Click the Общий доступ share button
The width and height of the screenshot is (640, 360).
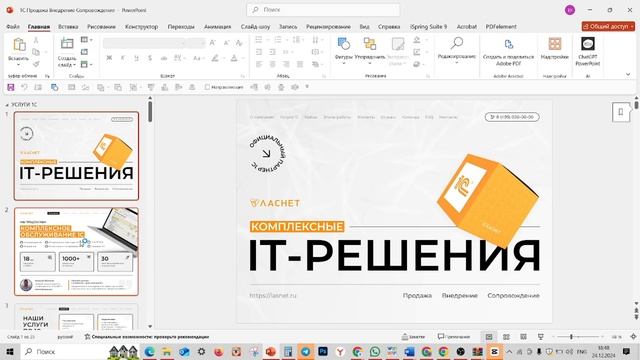[608, 27]
